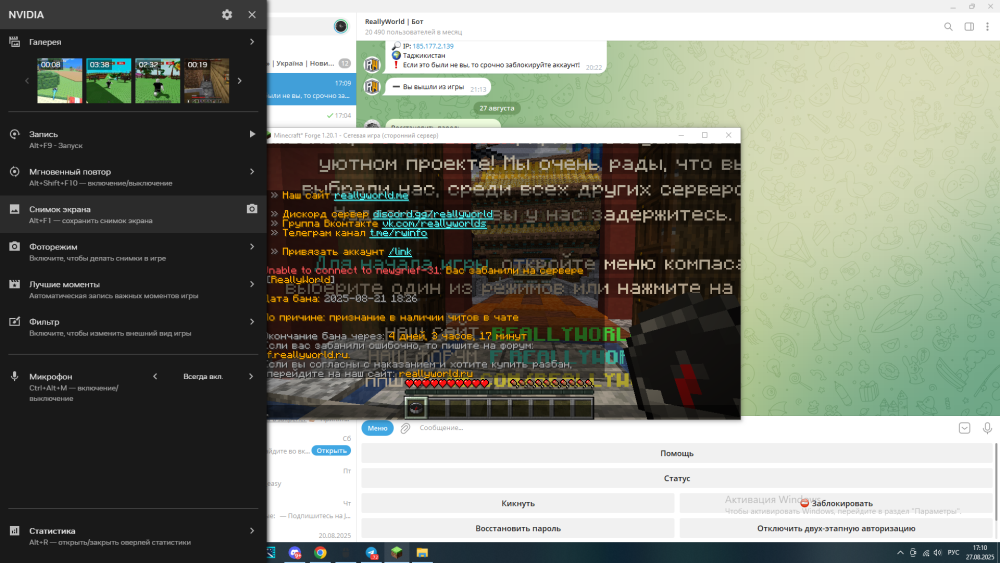Screen dimensions: 1000x563
Task: Select the Мгновенный повтор row
Action: pyautogui.click(x=133, y=177)
